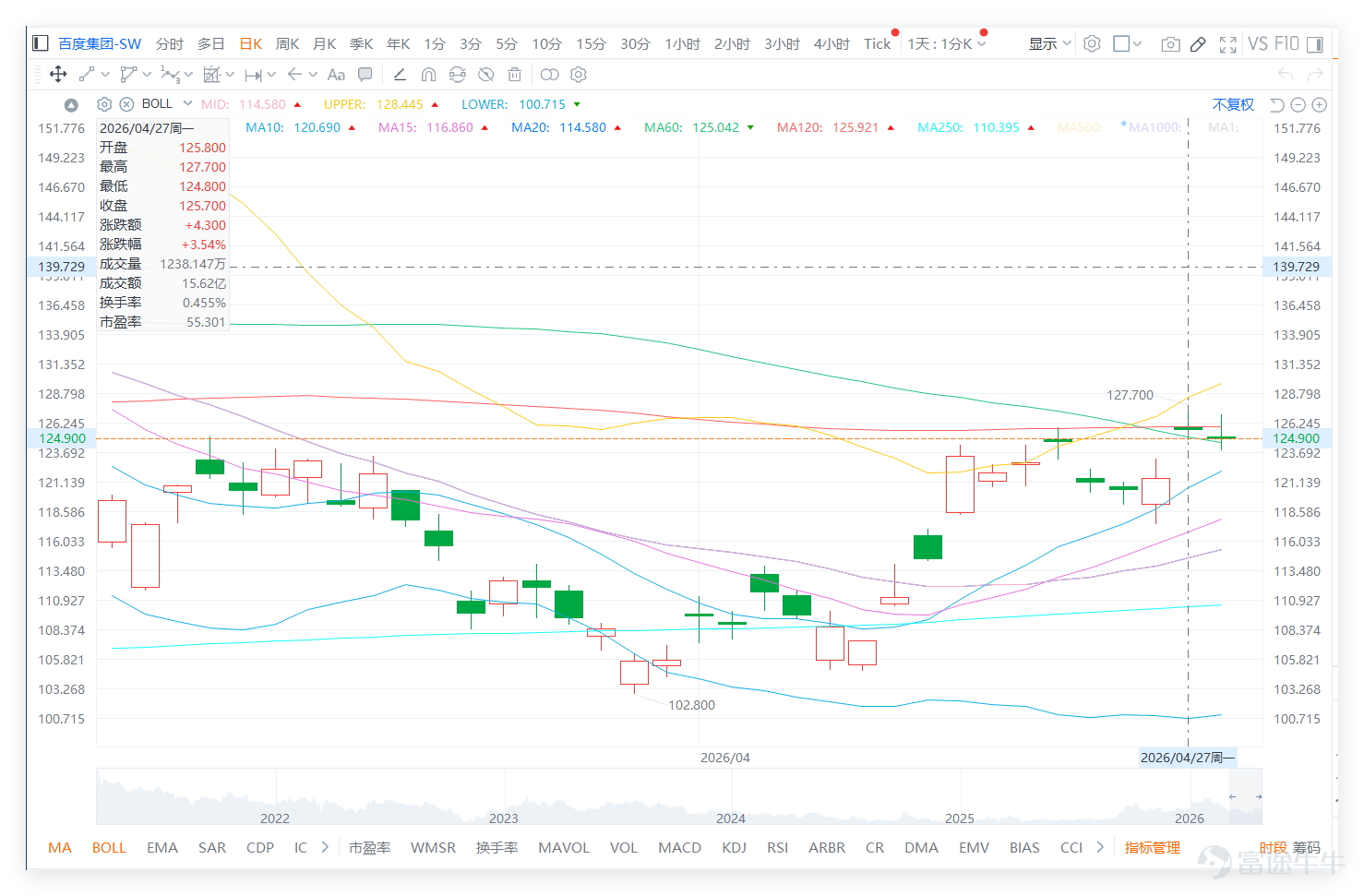Viewport: 1364px width, 896px height.
Task: Expand wave tool options arrow
Action: coord(188,75)
